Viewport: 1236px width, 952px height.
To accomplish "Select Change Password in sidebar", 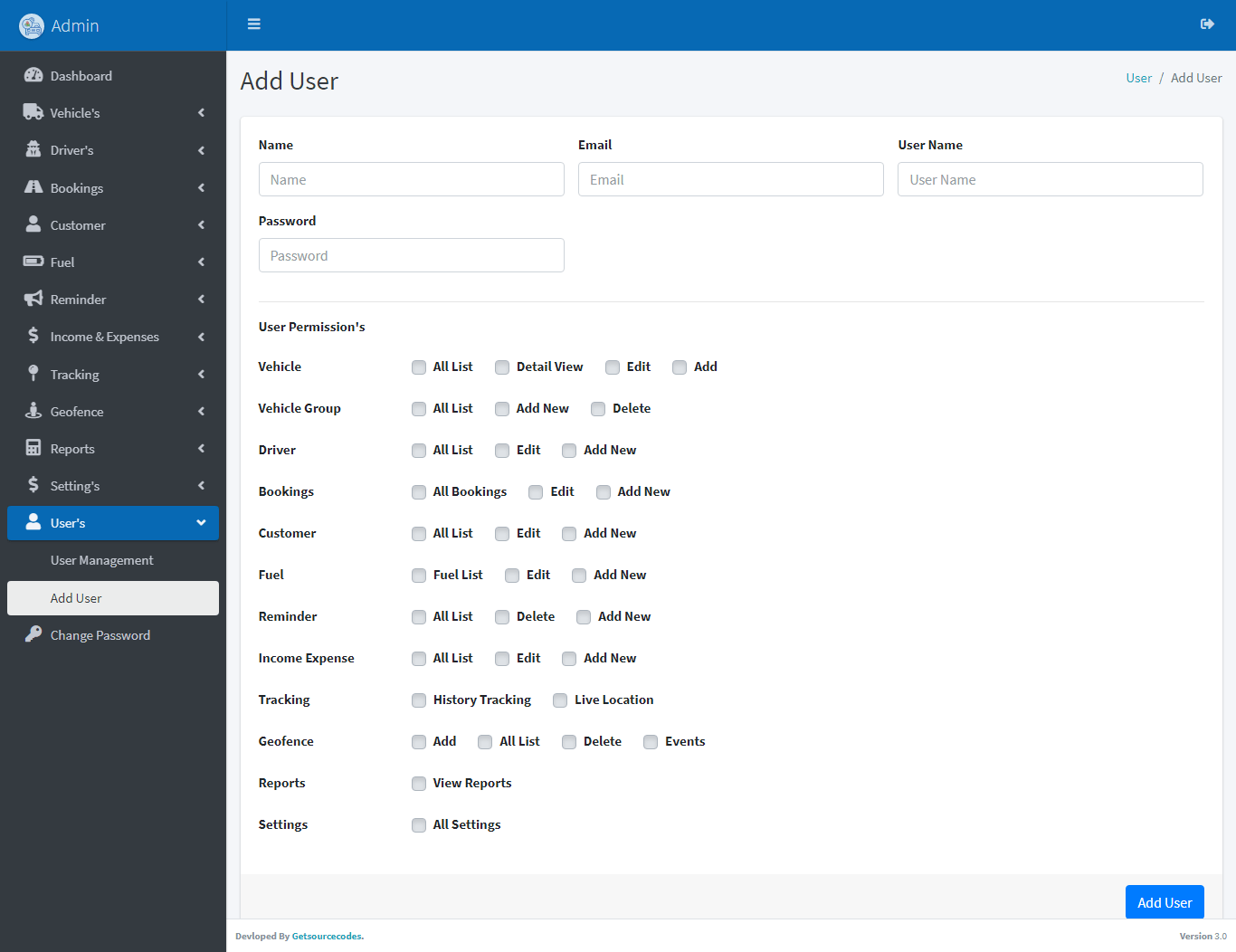I will (x=100, y=634).
